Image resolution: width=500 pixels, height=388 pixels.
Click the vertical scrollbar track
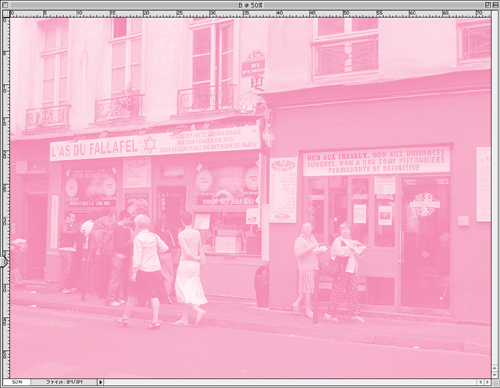[494, 187]
